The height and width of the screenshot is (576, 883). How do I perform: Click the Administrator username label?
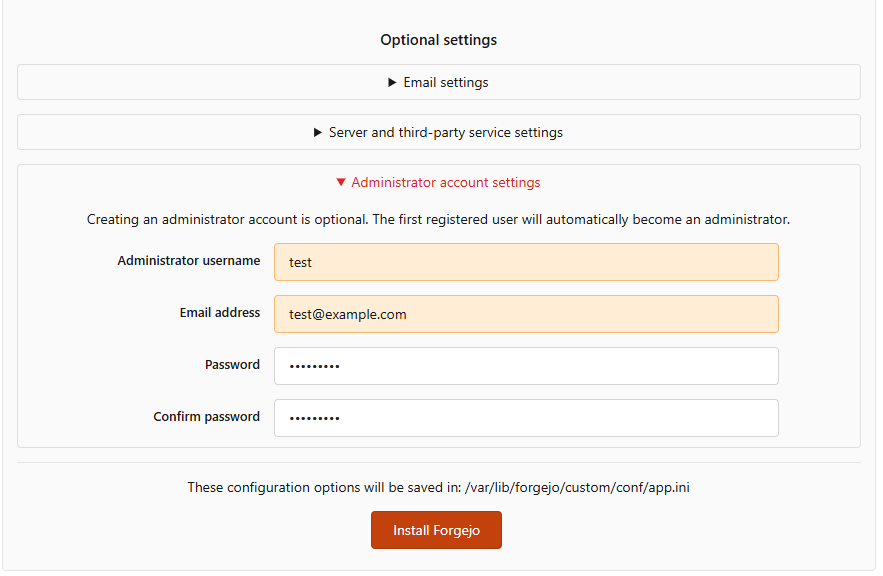[189, 260]
